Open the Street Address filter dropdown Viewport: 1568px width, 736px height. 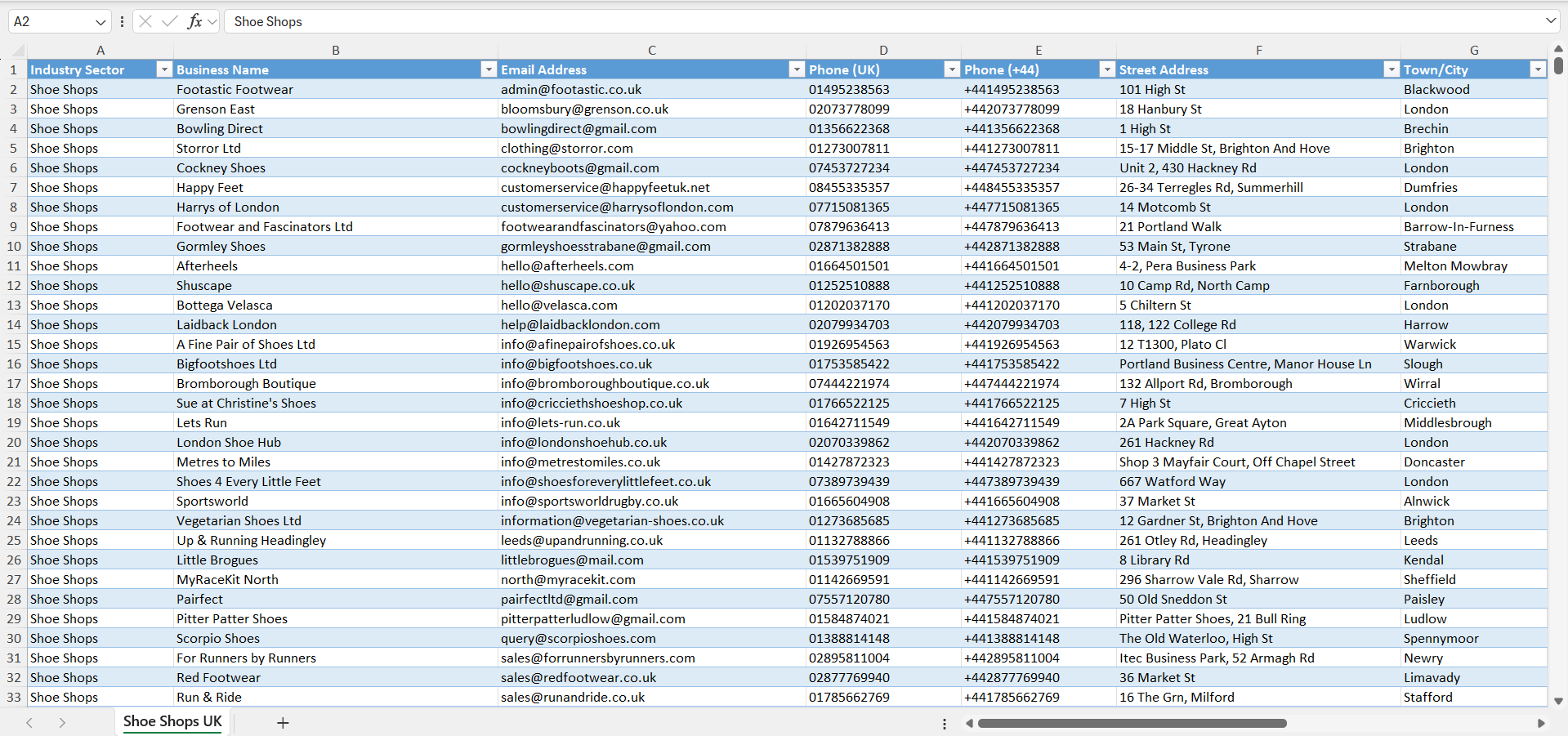(1392, 70)
